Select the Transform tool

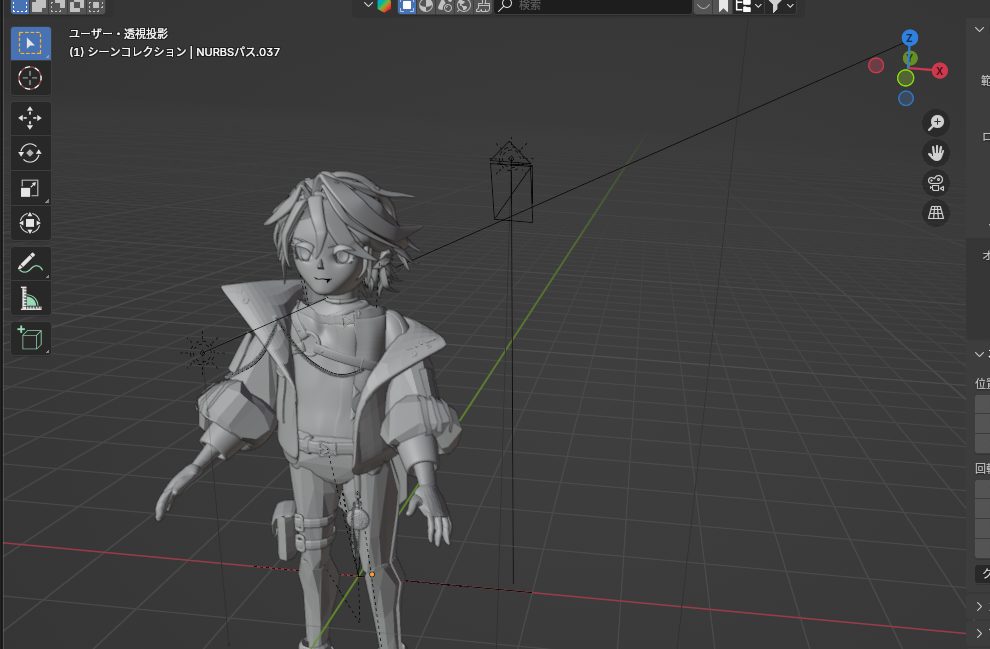(x=30, y=223)
